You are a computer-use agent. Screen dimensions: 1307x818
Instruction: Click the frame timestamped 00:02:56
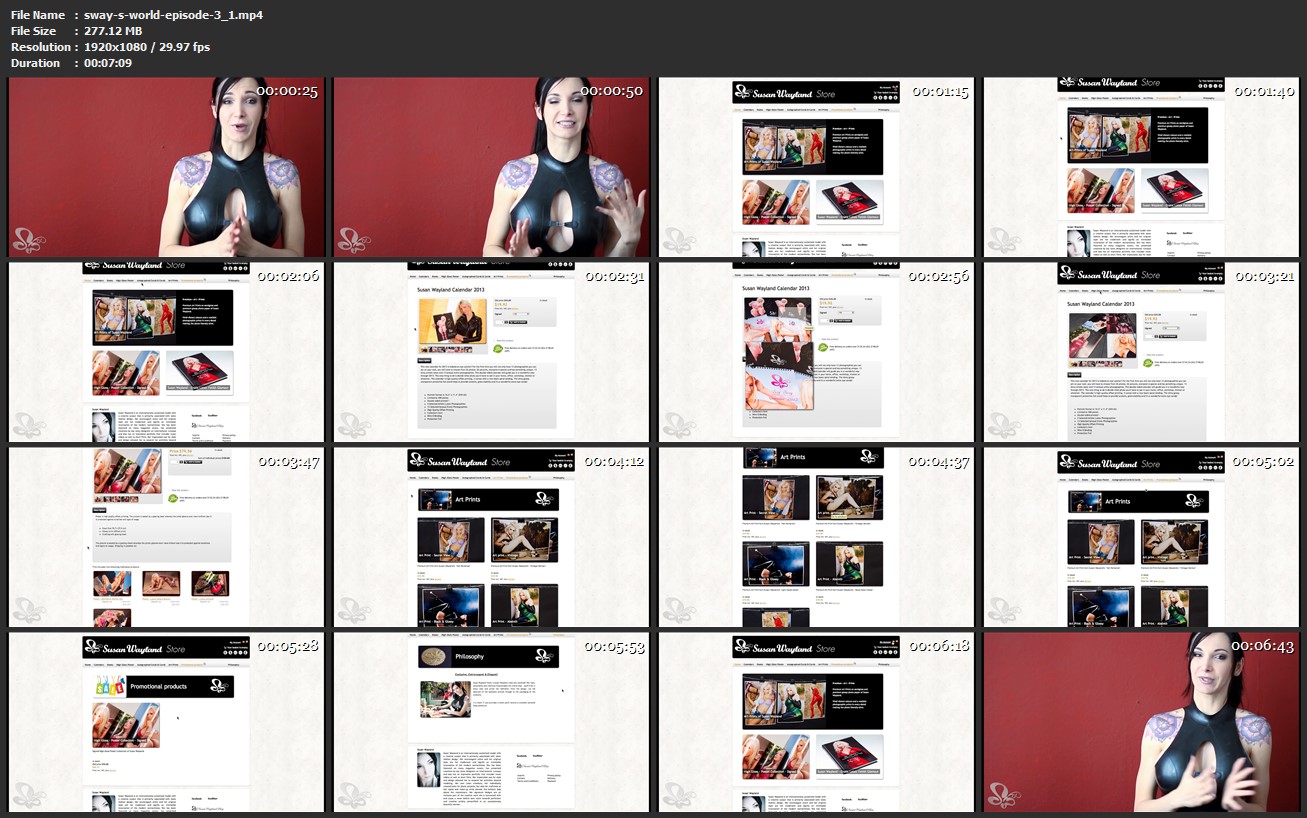tap(816, 352)
